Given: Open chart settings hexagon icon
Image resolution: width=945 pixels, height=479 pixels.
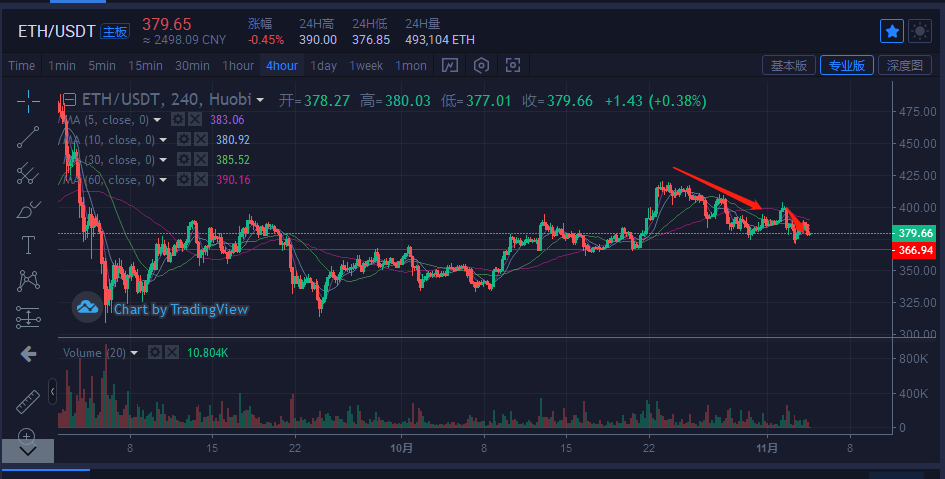Looking at the screenshot, I should 482,65.
